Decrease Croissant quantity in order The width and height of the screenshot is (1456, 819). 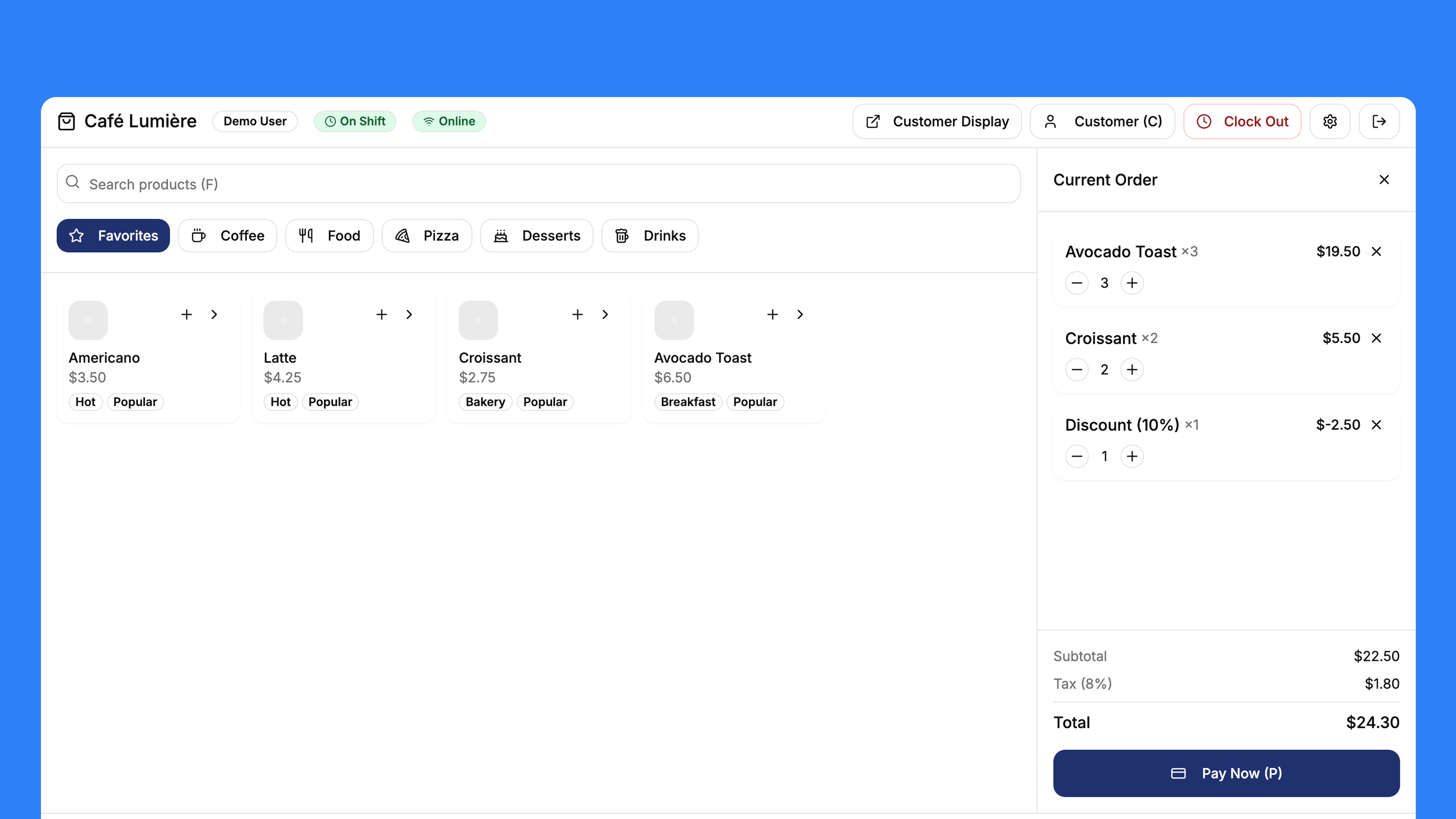click(x=1077, y=370)
